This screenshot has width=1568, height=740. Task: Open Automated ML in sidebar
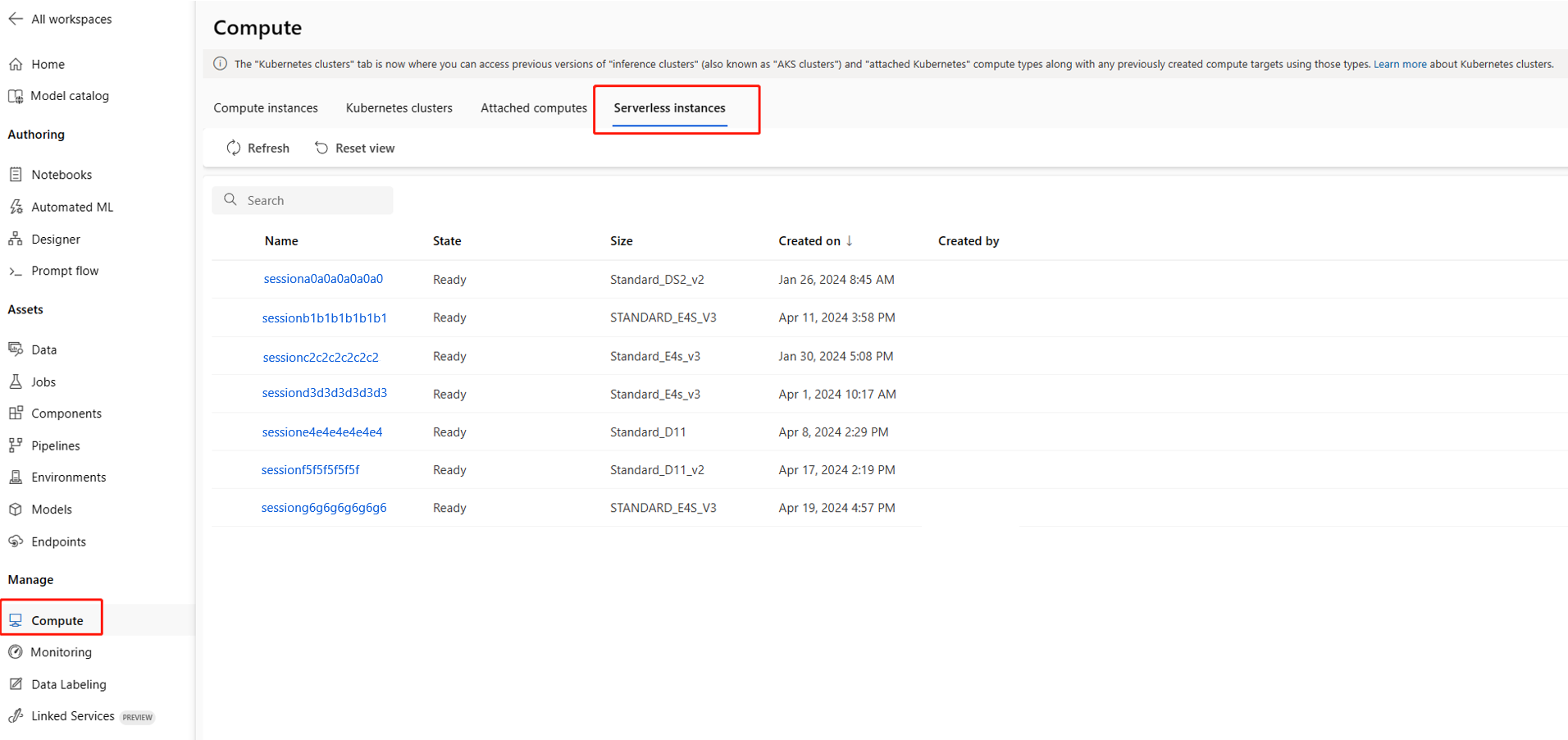point(72,207)
